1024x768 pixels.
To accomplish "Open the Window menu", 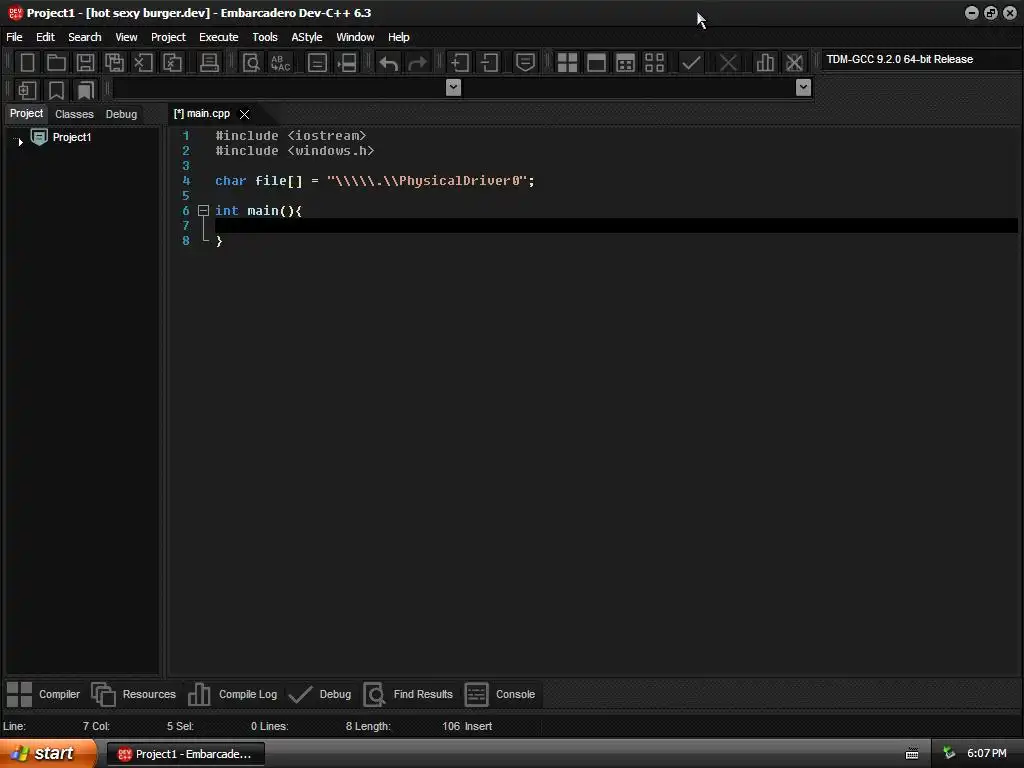I will (355, 37).
